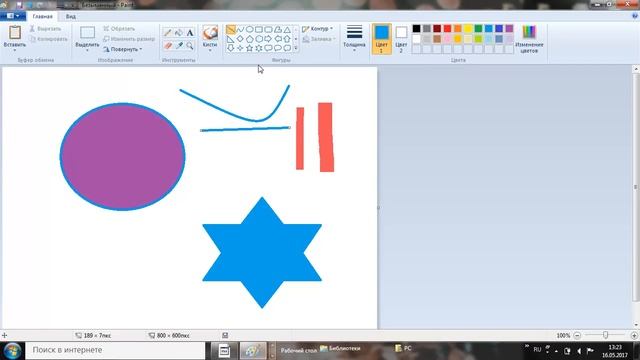
Task: Open the Повернуть rotate dropdown
Action: click(x=122, y=49)
